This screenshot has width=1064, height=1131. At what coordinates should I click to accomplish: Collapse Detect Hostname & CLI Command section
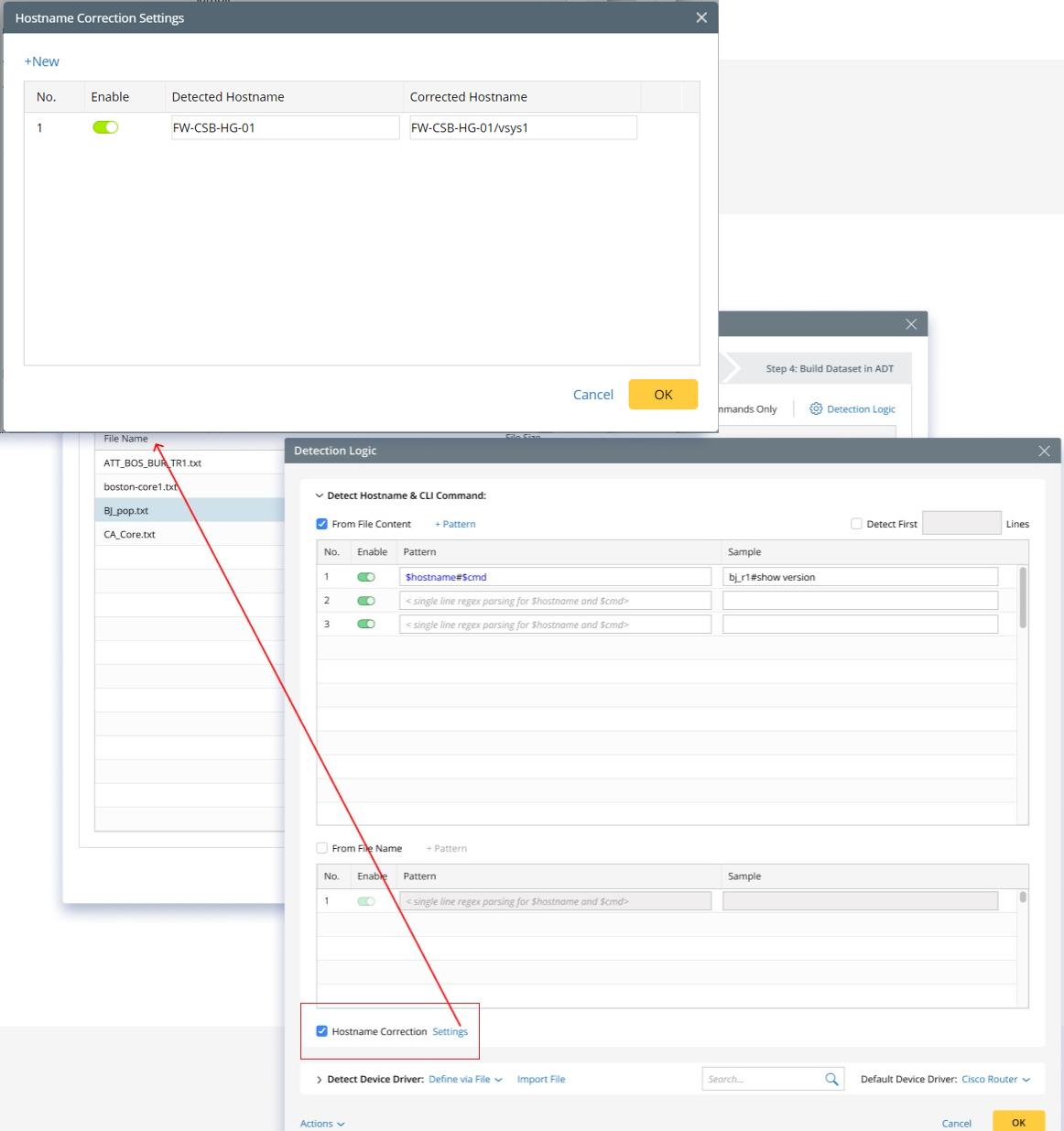coord(320,495)
